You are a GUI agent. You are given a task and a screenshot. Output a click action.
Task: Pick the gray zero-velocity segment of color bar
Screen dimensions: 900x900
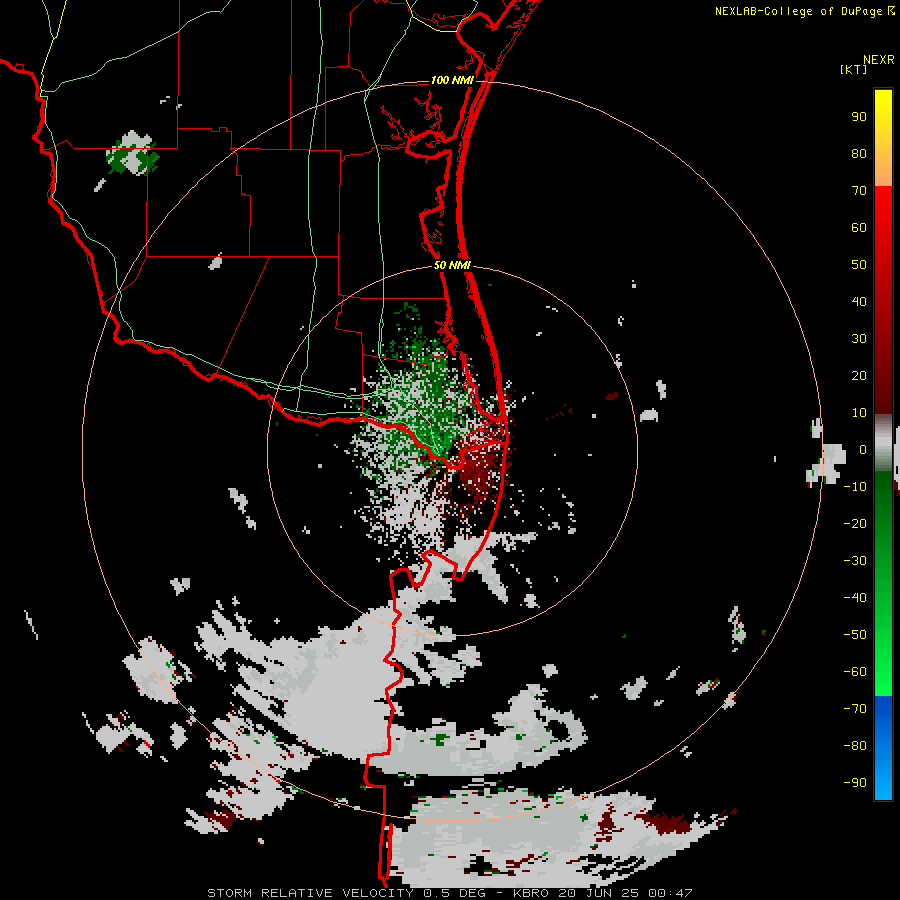click(x=883, y=443)
